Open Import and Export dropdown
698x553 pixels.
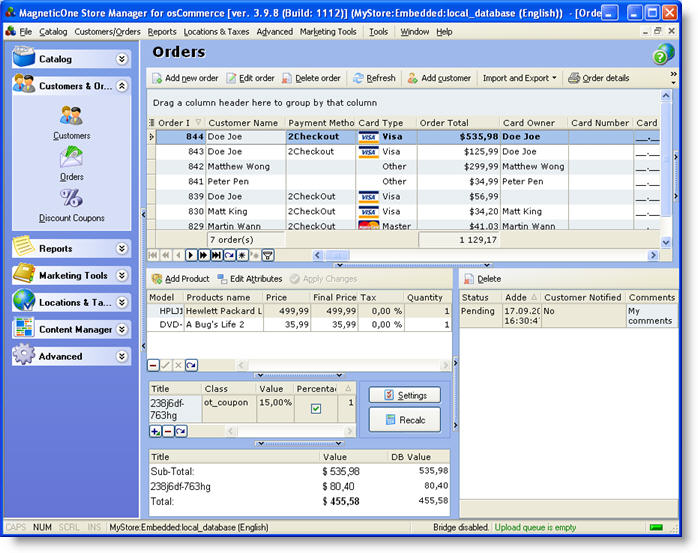point(519,78)
